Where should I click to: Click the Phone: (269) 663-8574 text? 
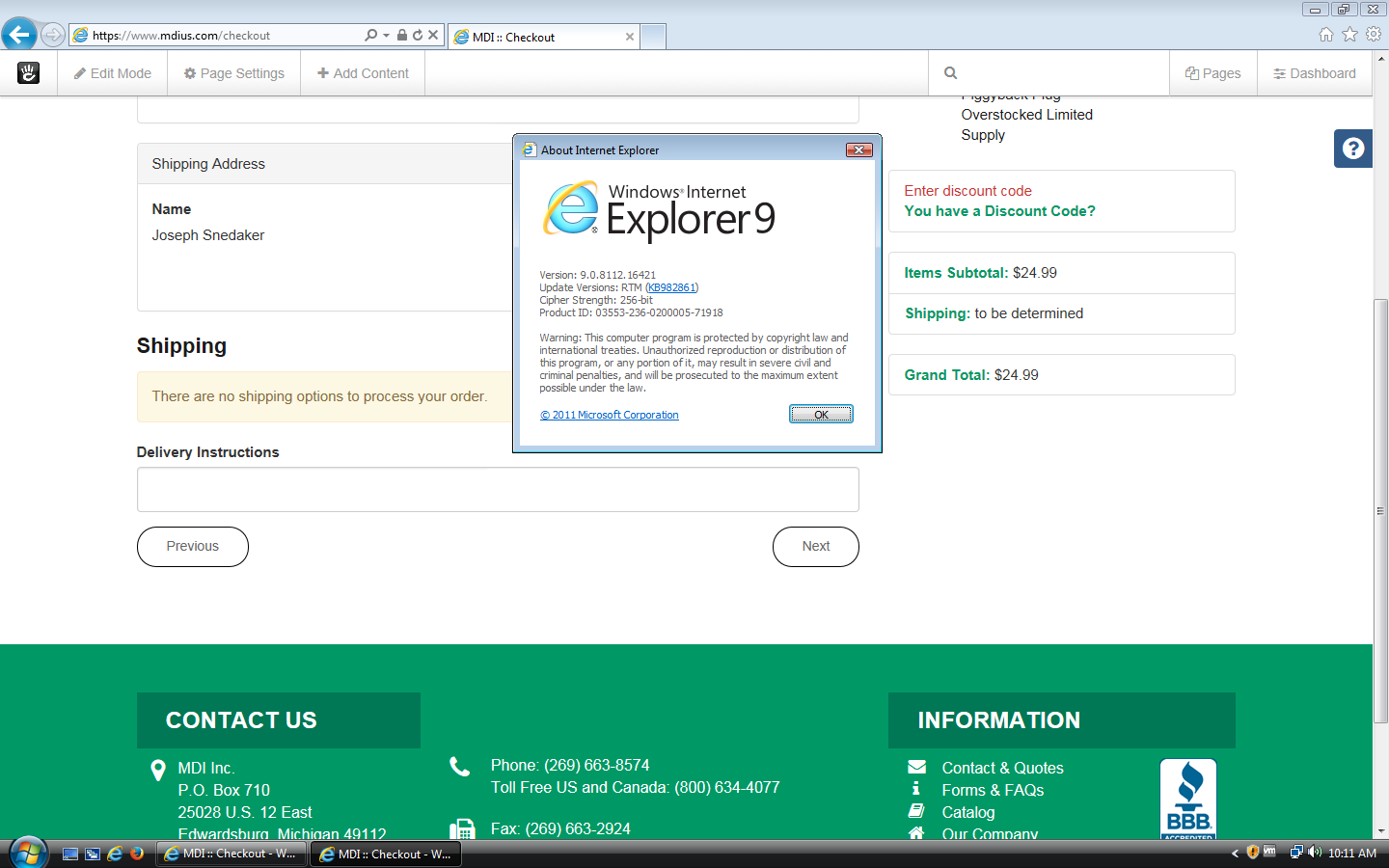coord(570,765)
